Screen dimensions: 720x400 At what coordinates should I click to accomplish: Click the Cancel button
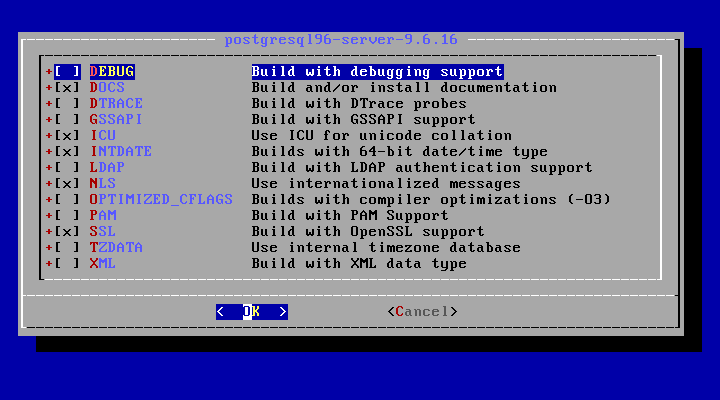(x=422, y=312)
